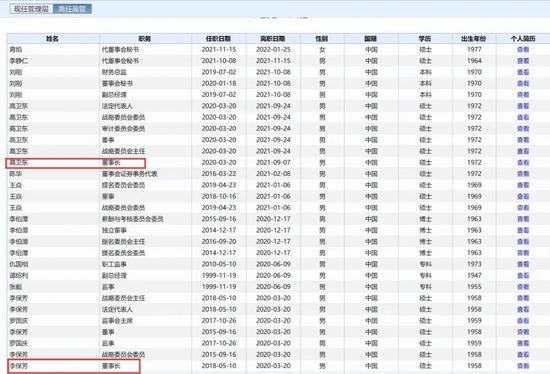Click the 2018-10-16 appointment date cell
The height and width of the screenshot is (374, 550).
[x=219, y=196]
